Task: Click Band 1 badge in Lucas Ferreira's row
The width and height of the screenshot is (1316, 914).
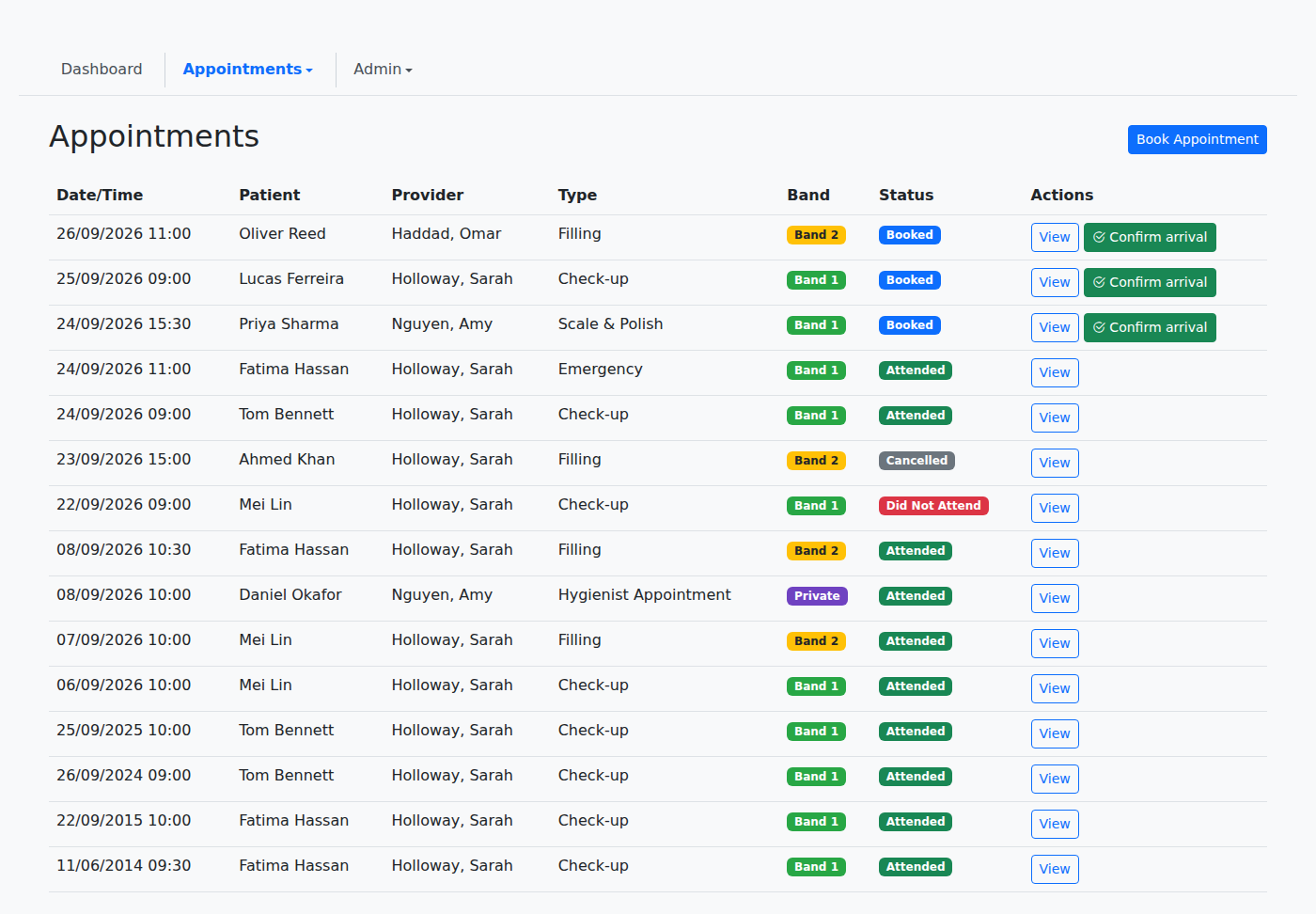Action: [816, 280]
